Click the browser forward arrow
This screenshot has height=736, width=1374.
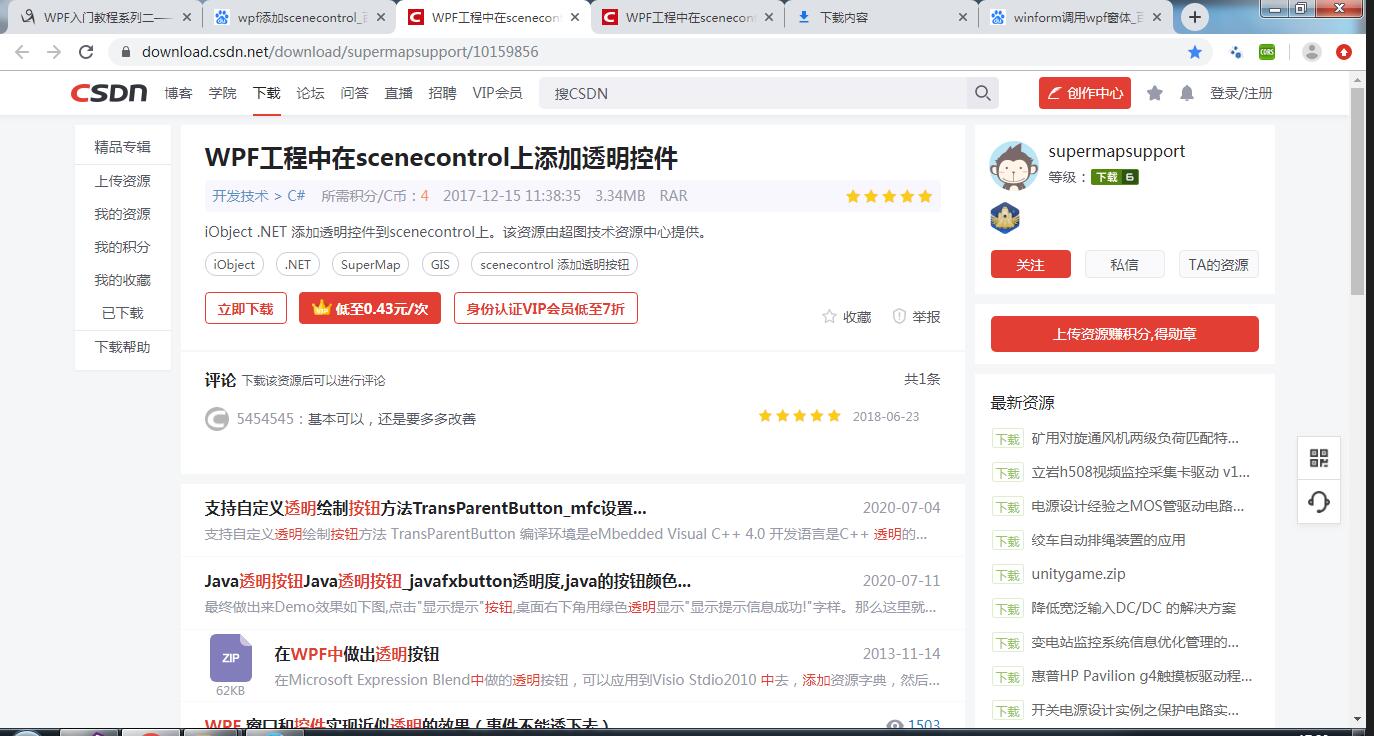[54, 52]
